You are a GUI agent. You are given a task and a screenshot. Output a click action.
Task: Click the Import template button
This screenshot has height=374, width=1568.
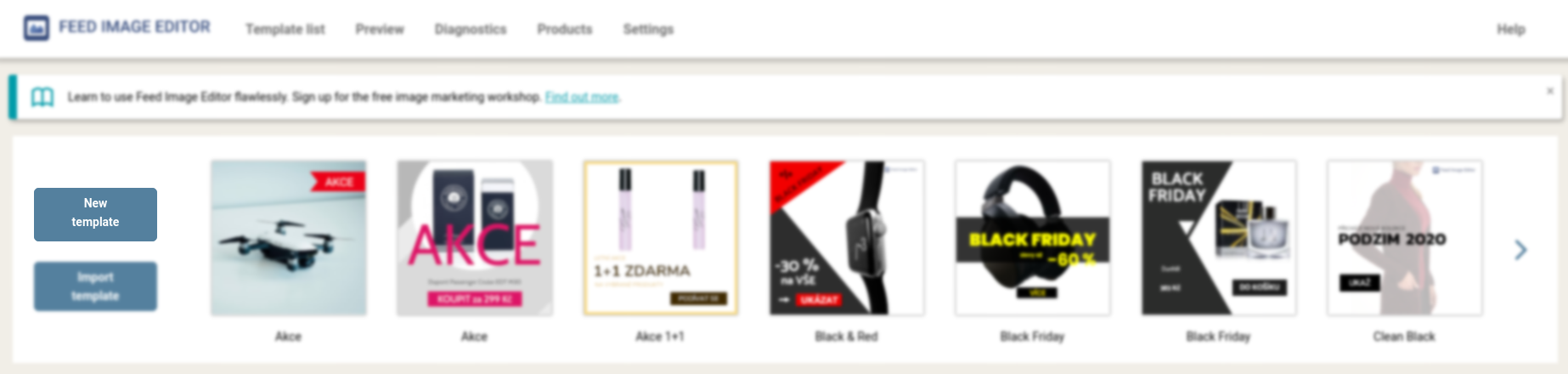pyautogui.click(x=95, y=286)
